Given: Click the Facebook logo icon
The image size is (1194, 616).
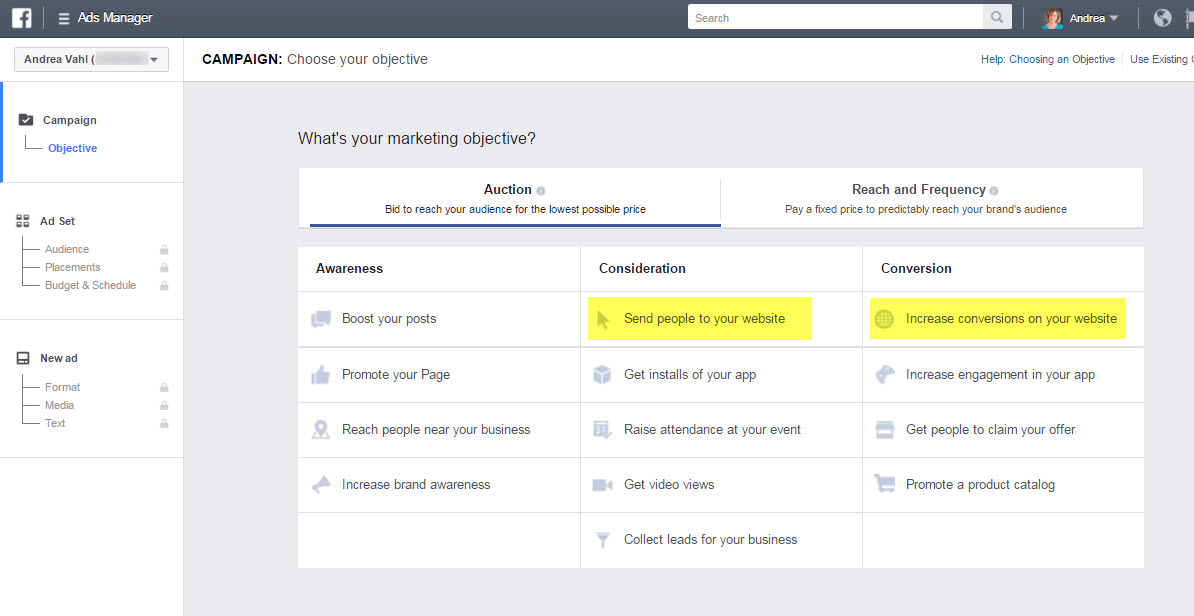Looking at the screenshot, I should (x=21, y=17).
